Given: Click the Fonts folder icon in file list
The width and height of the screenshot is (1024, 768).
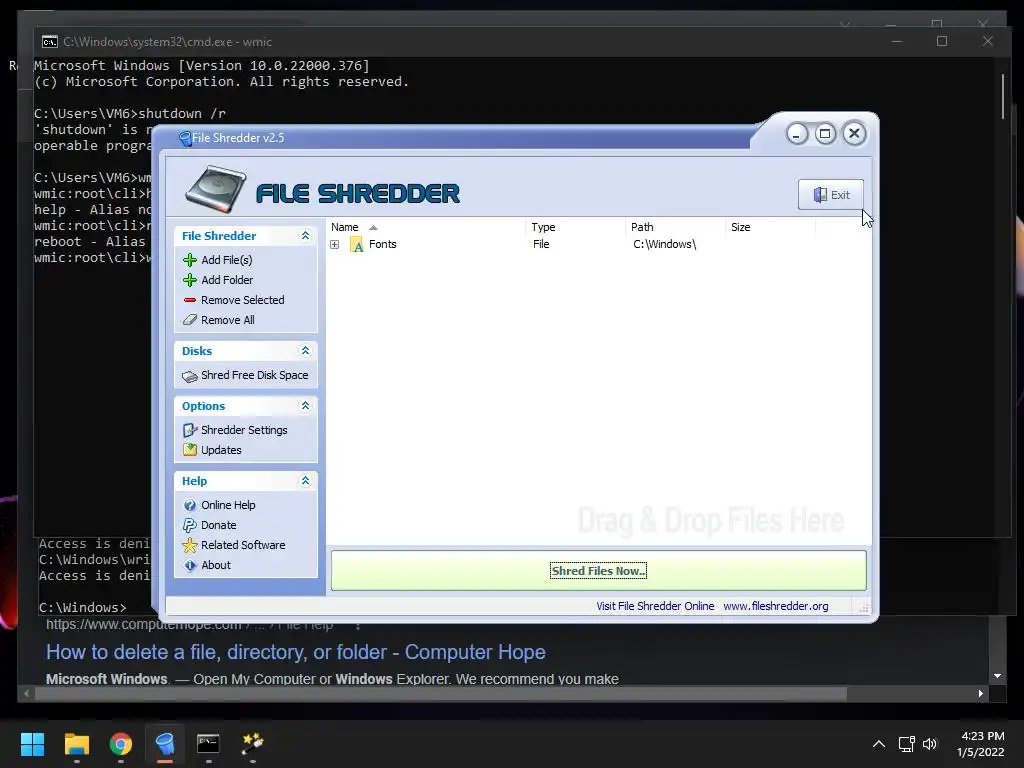Looking at the screenshot, I should tap(357, 245).
